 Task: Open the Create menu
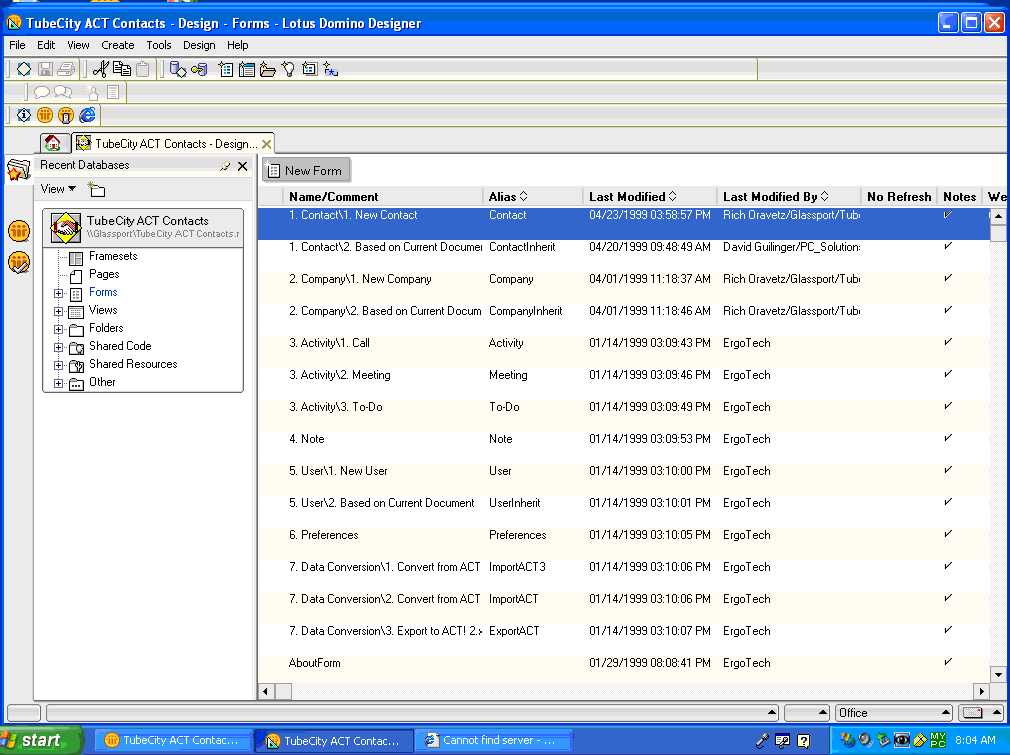[x=117, y=45]
